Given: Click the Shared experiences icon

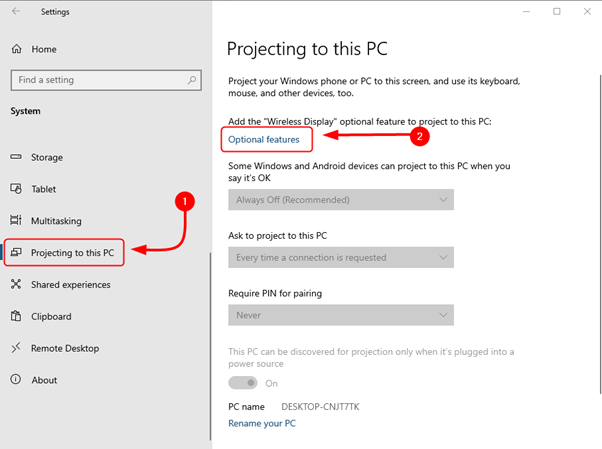Looking at the screenshot, I should pos(16,284).
